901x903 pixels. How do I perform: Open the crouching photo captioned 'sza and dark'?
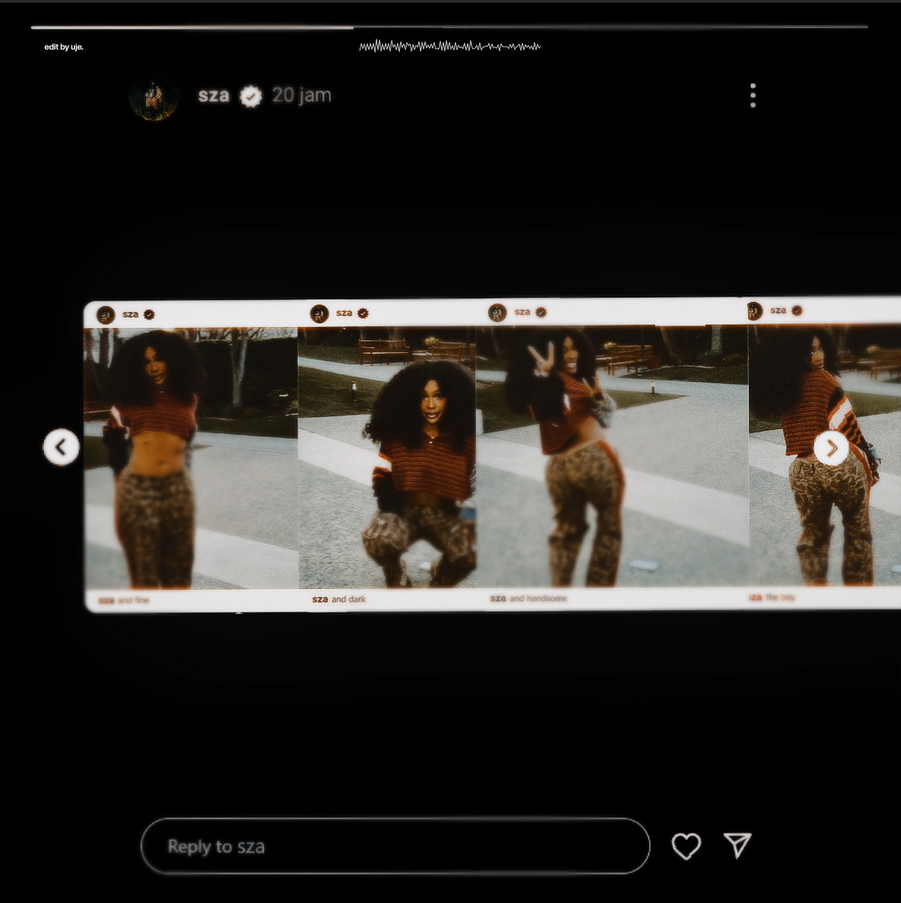click(387, 457)
